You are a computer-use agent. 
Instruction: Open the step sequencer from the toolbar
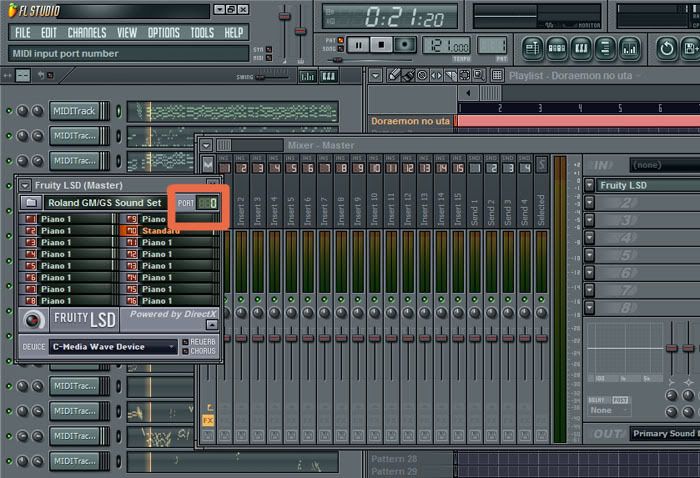(x=557, y=48)
